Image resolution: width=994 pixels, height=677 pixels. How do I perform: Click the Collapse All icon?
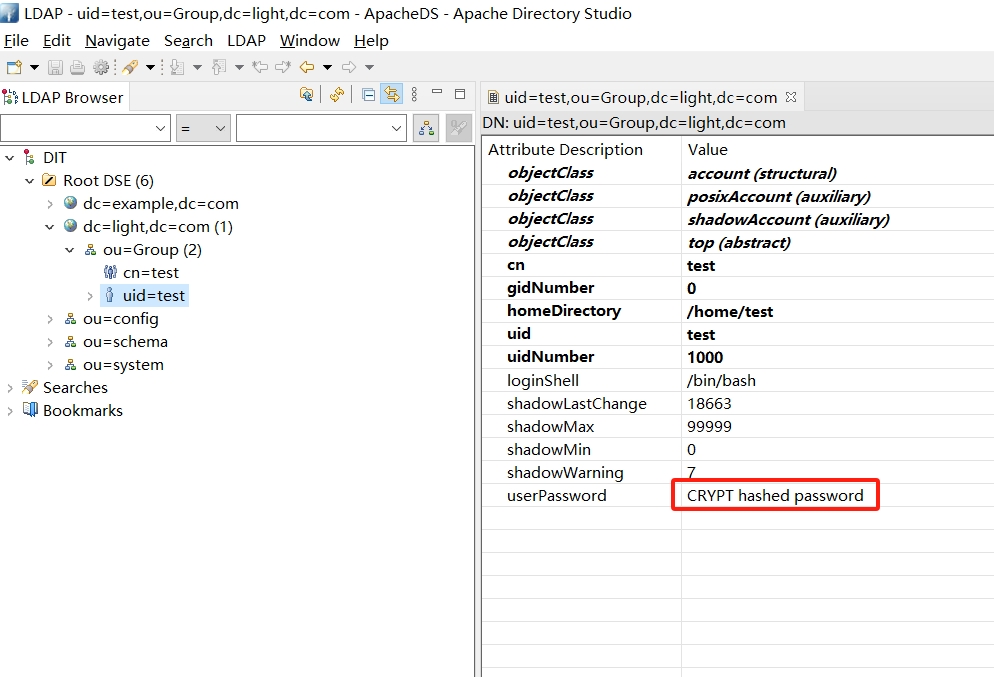tap(369, 94)
